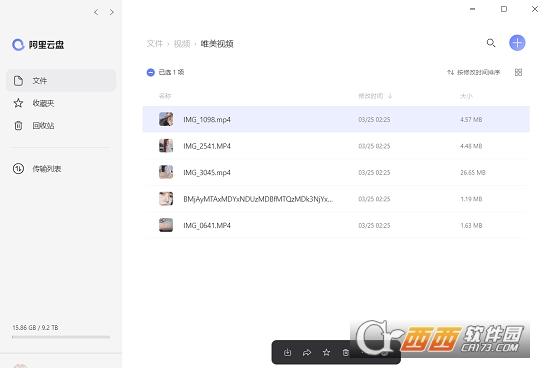Delete the selected file via trash icon
This screenshot has width=550, height=368.
click(346, 353)
